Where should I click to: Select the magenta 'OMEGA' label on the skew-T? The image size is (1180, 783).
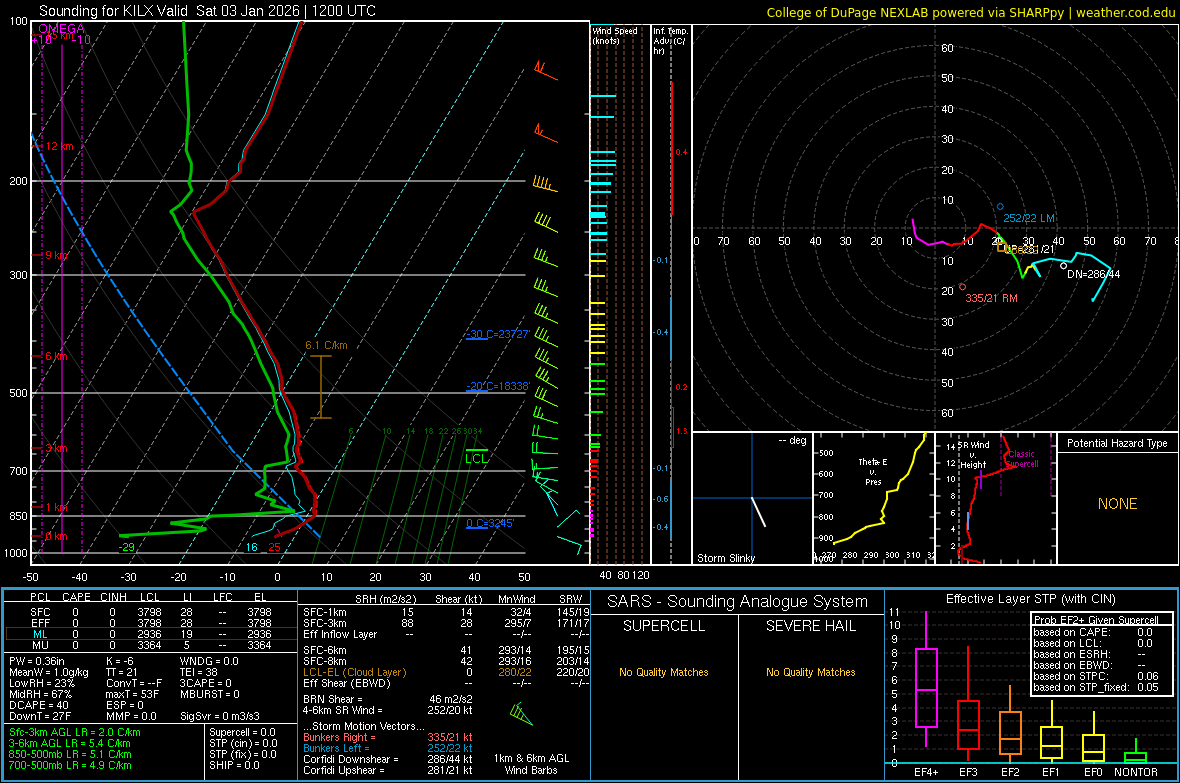61,29
